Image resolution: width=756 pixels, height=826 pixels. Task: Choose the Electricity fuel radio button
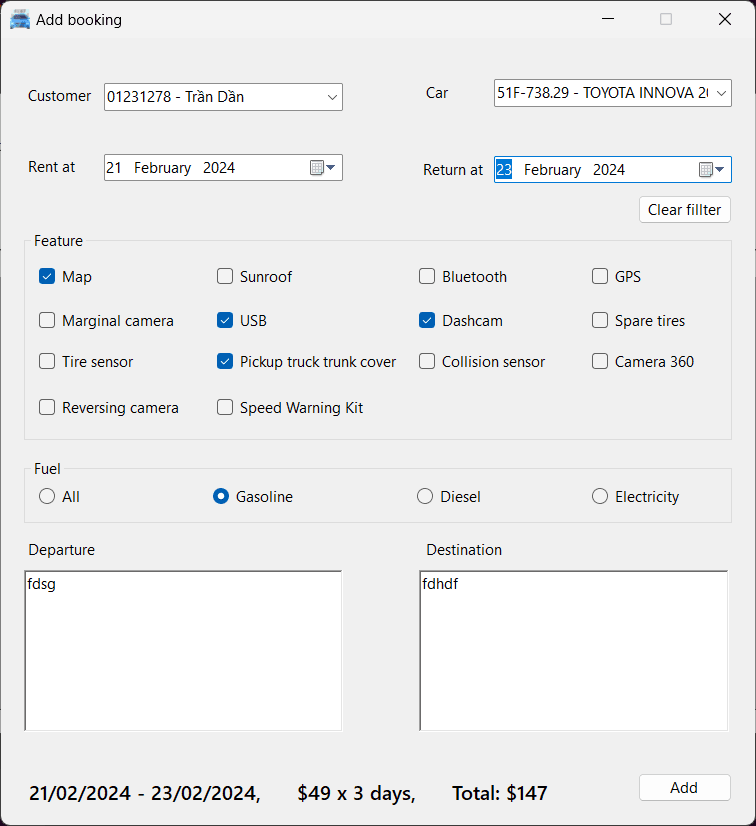coord(600,496)
